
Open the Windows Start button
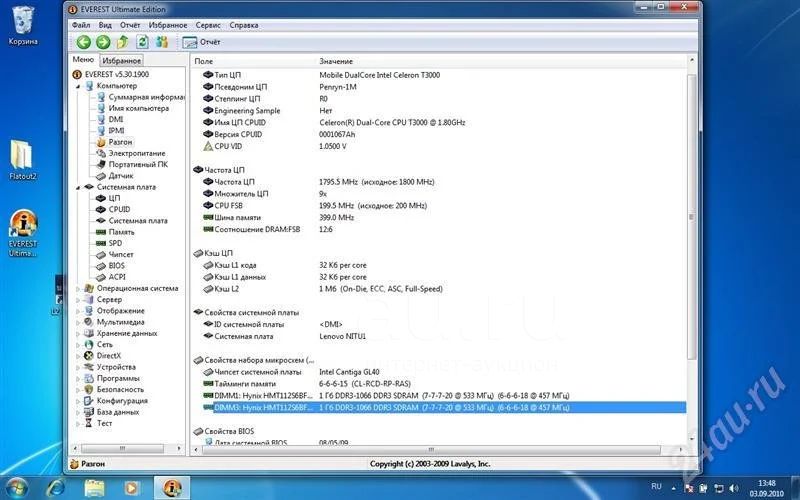coord(16,488)
